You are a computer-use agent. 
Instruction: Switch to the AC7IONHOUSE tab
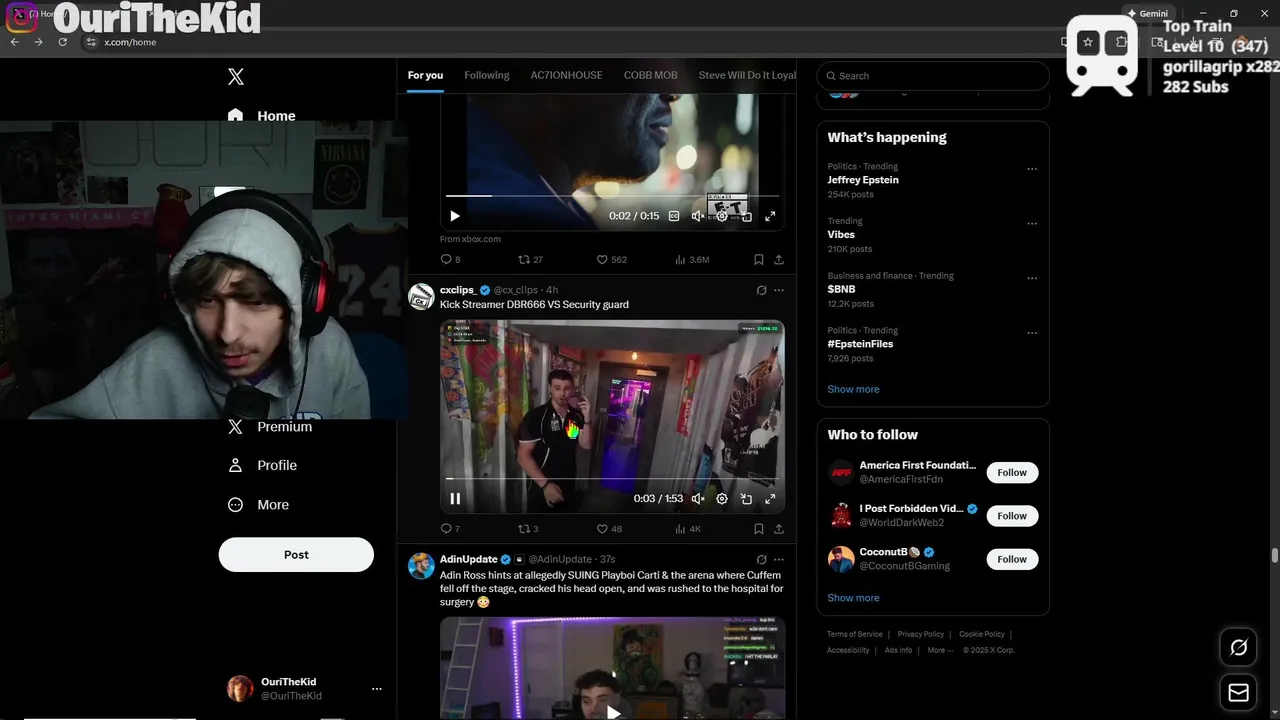(567, 75)
